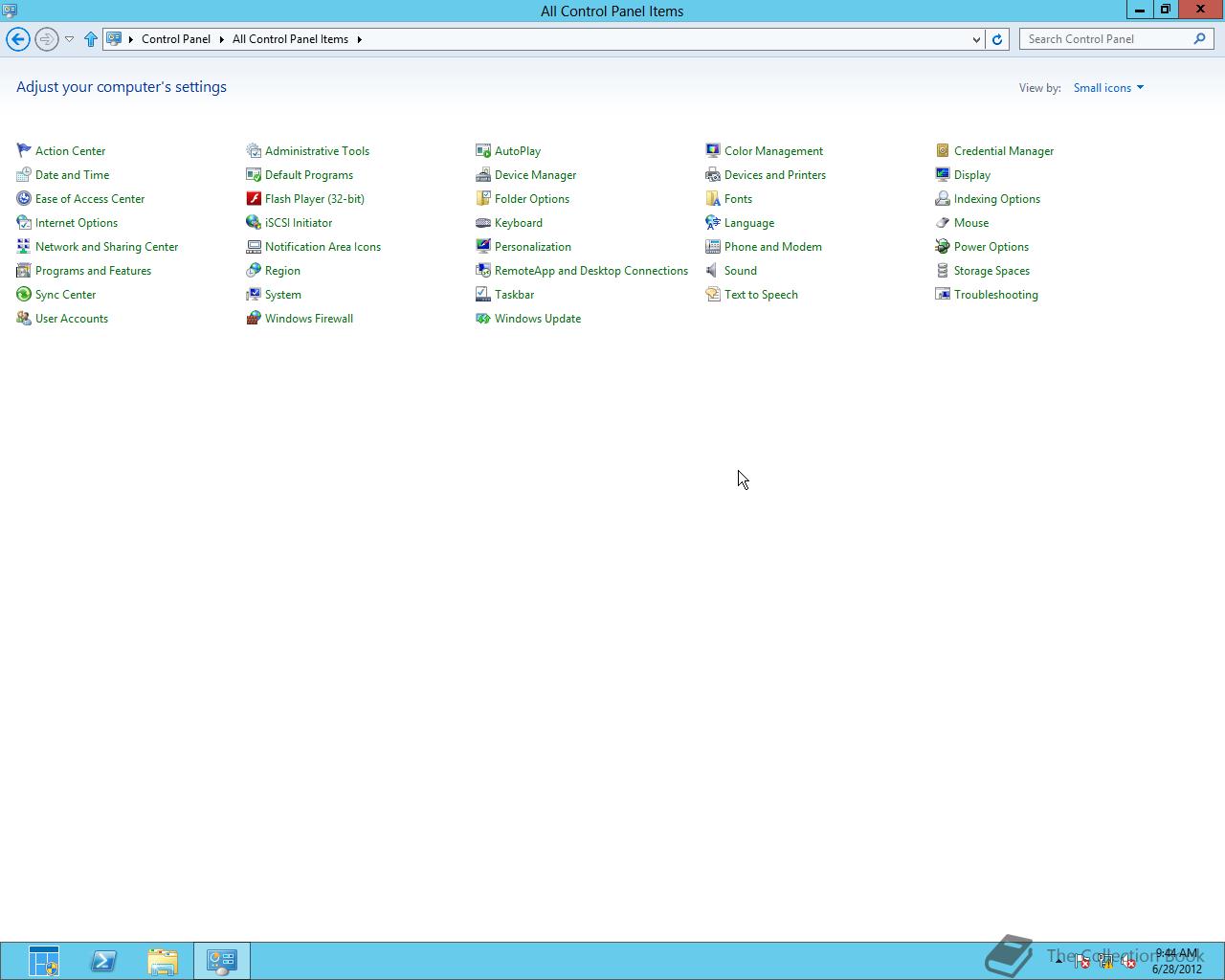
Task: Click the All Control Panel Items breadcrumb
Action: (290, 39)
